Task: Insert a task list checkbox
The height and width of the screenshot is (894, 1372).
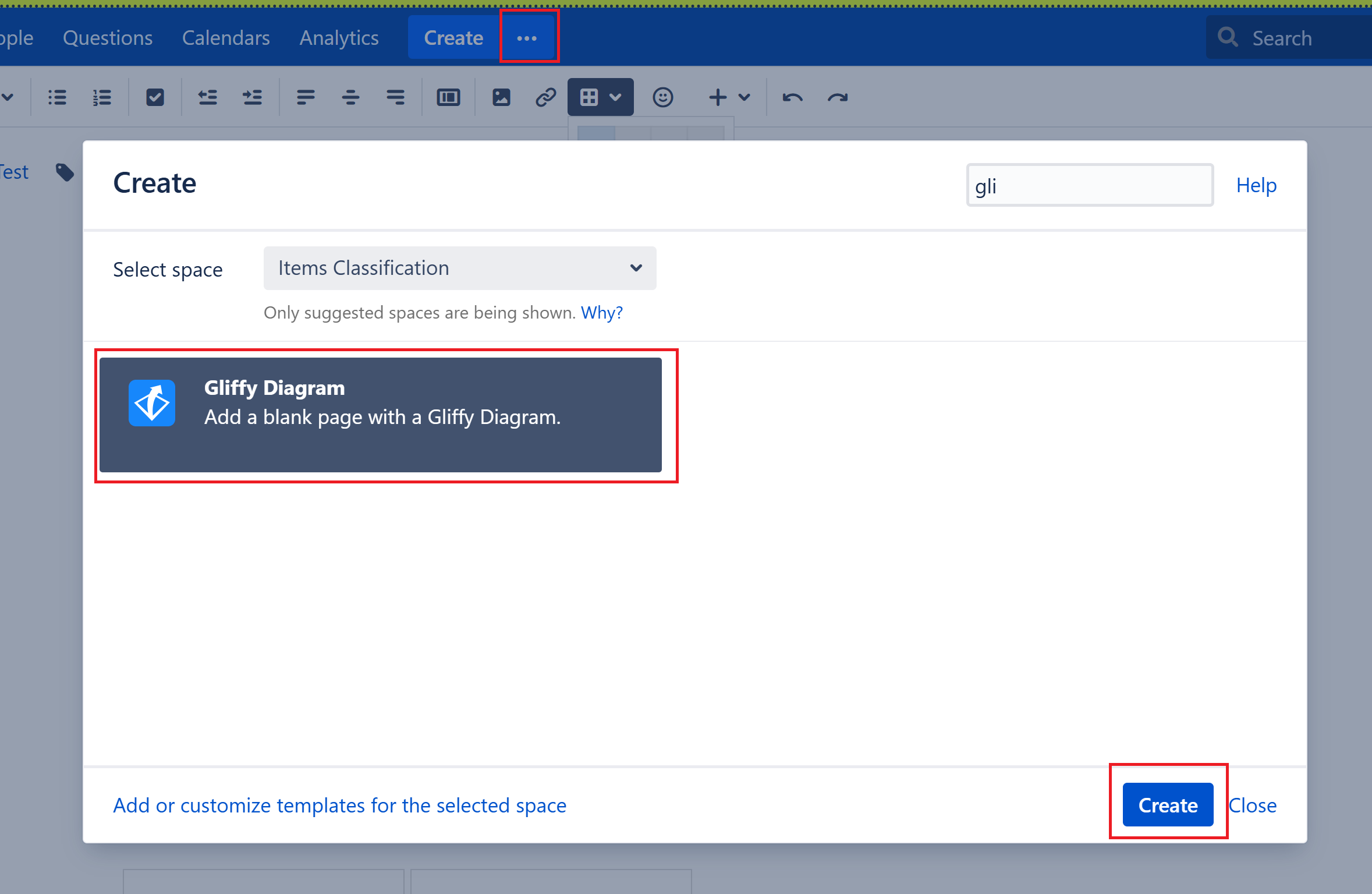Action: [155, 97]
